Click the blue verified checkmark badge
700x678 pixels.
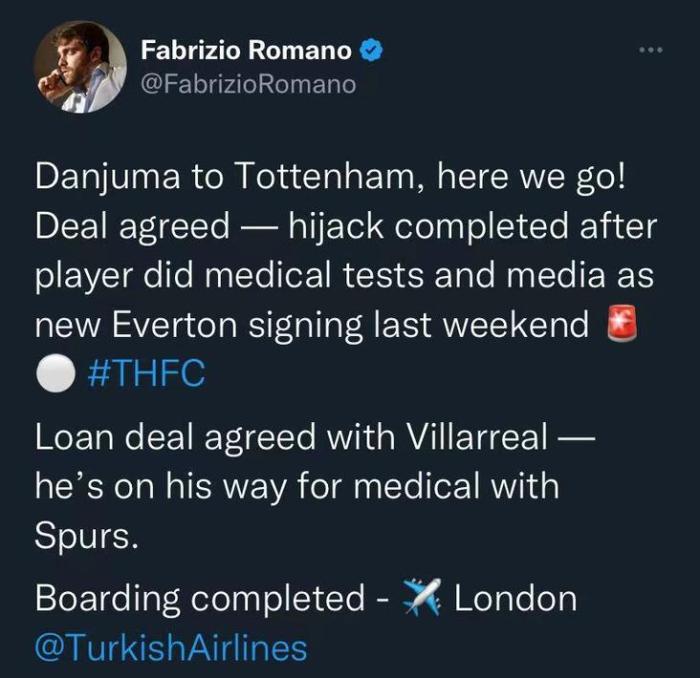point(373,49)
